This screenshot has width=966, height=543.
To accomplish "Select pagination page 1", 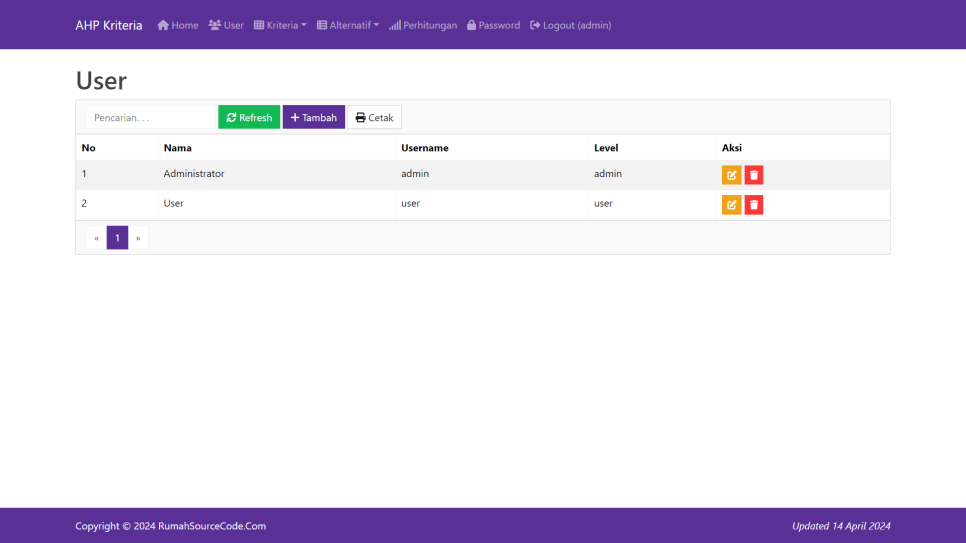I will tap(117, 238).
